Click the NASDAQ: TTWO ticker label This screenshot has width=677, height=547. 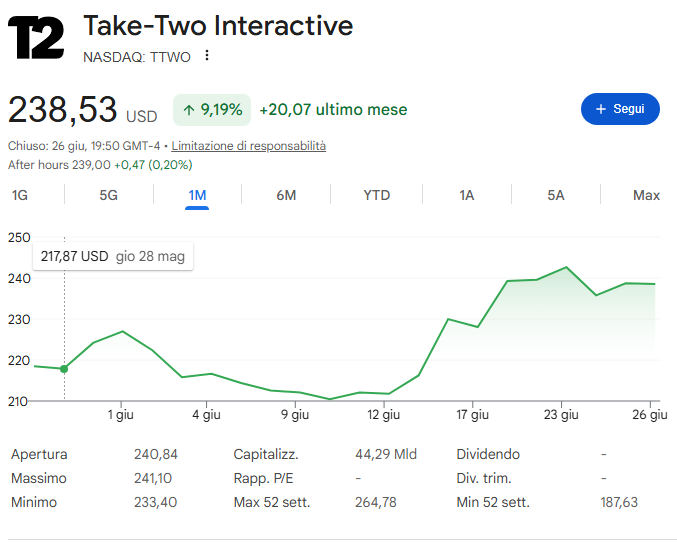(137, 57)
